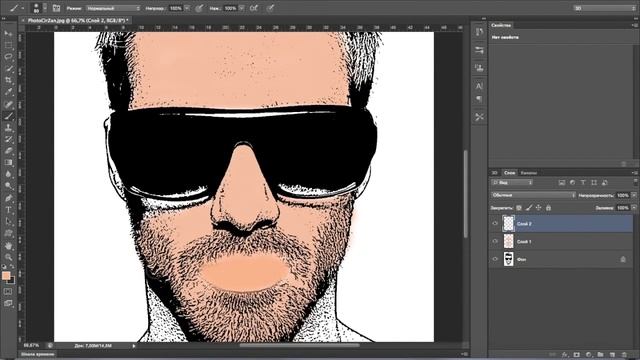The image size is (640, 360).
Task: Create new adjustment layer icon
Action: pos(589,355)
